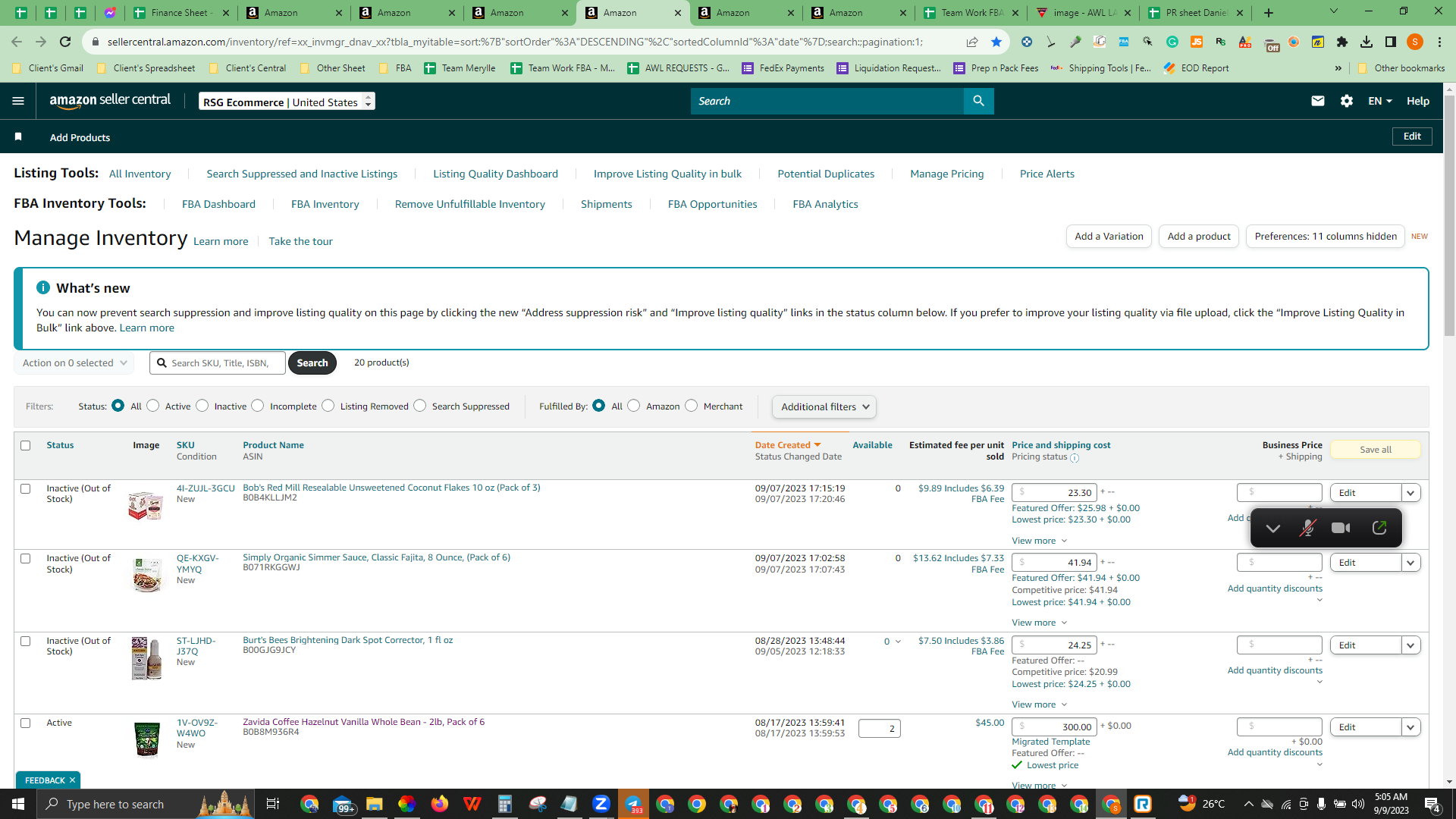Choose the Inactive status filter radio

(202, 406)
